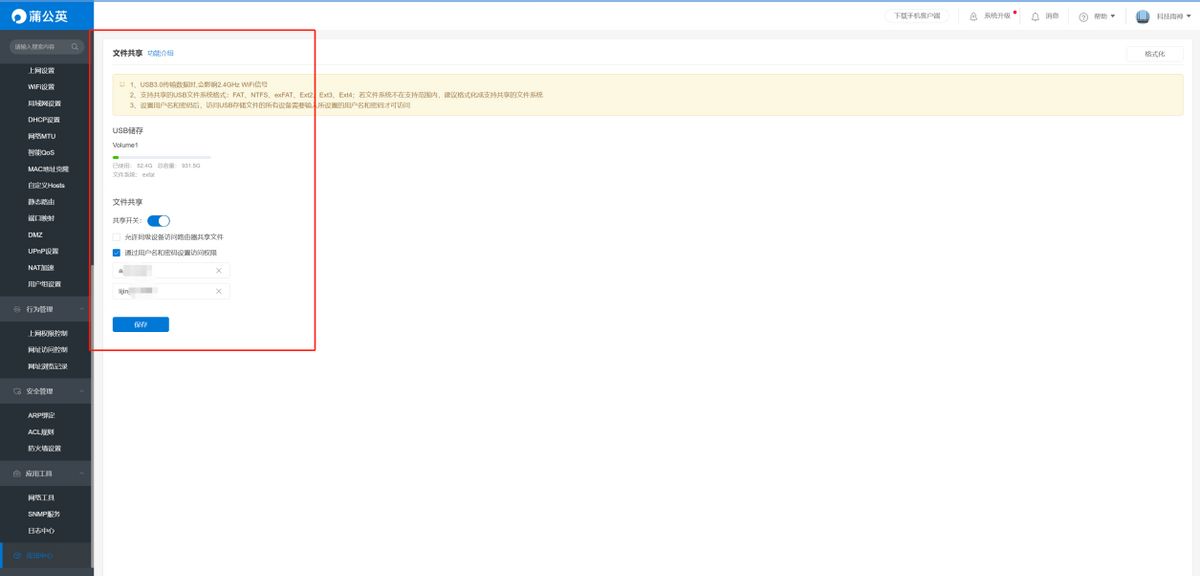Click the magnifier icon in sidebar search
Image resolution: width=1200 pixels, height=576 pixels.
(x=75, y=47)
